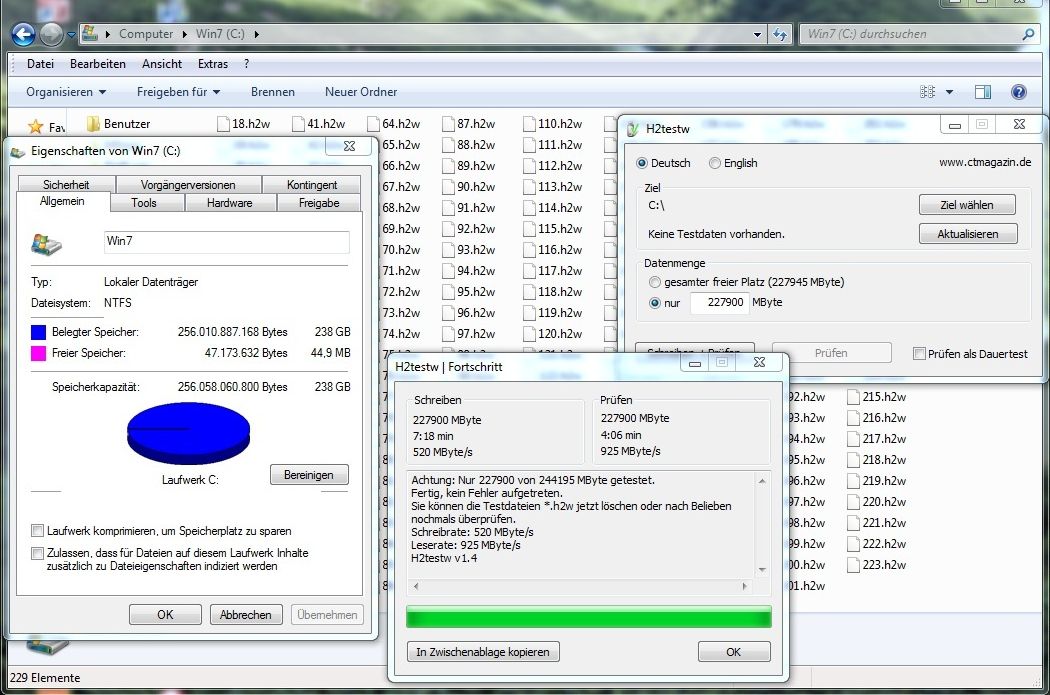Open the Ansicht menu
This screenshot has width=1050, height=695.
(x=161, y=64)
